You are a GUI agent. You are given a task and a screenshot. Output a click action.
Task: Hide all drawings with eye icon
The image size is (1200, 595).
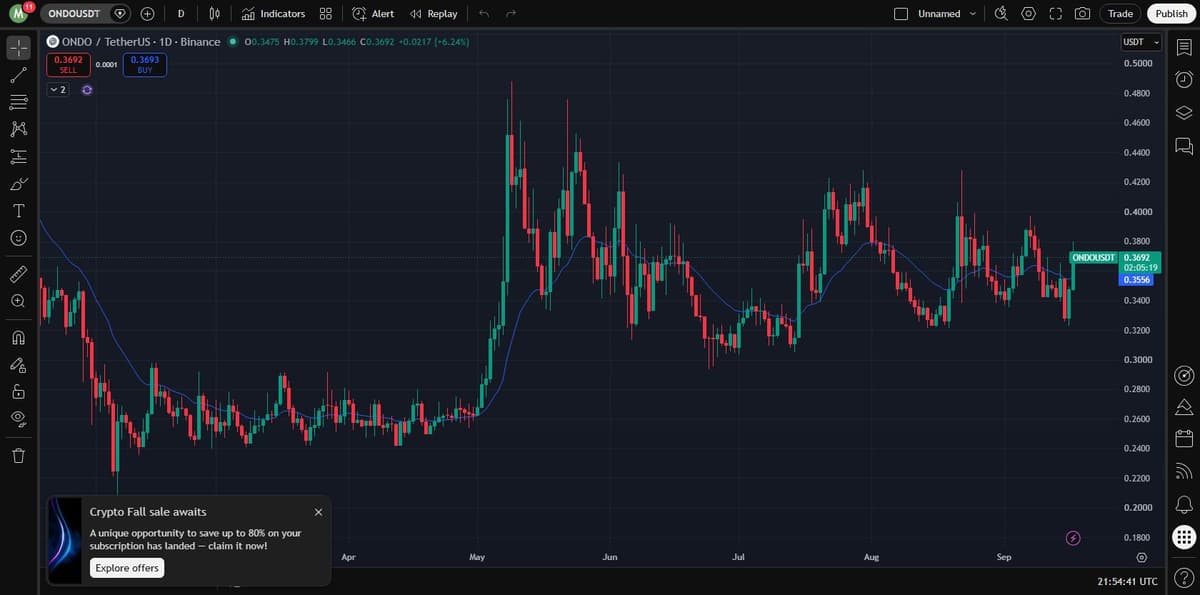[18, 418]
